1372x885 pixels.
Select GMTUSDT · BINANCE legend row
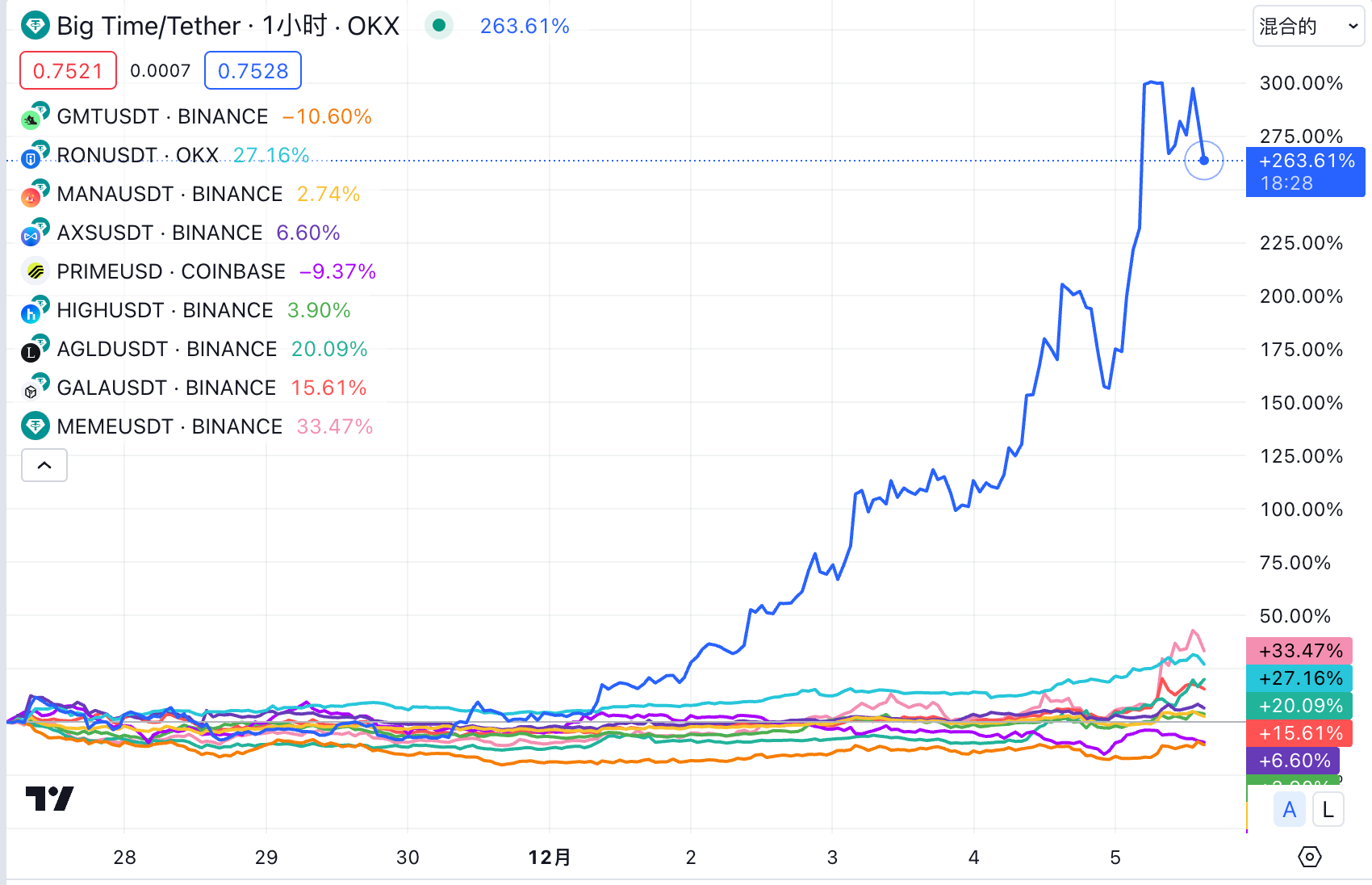point(197,117)
